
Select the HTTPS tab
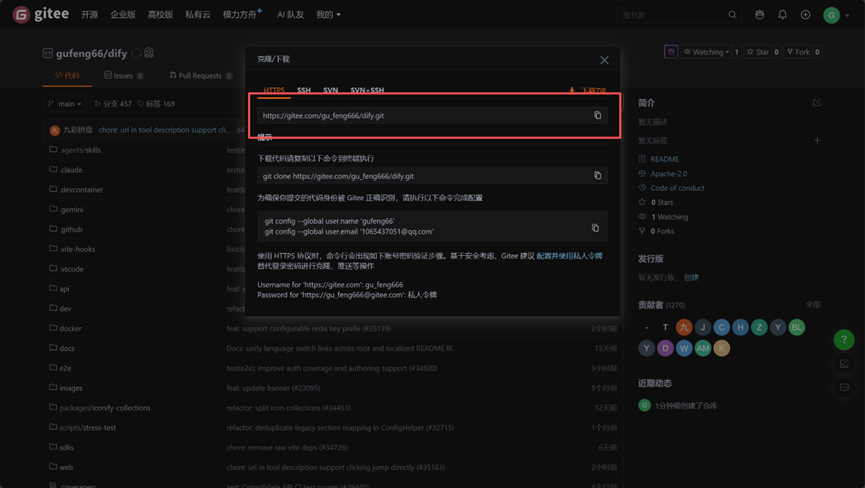(x=274, y=90)
